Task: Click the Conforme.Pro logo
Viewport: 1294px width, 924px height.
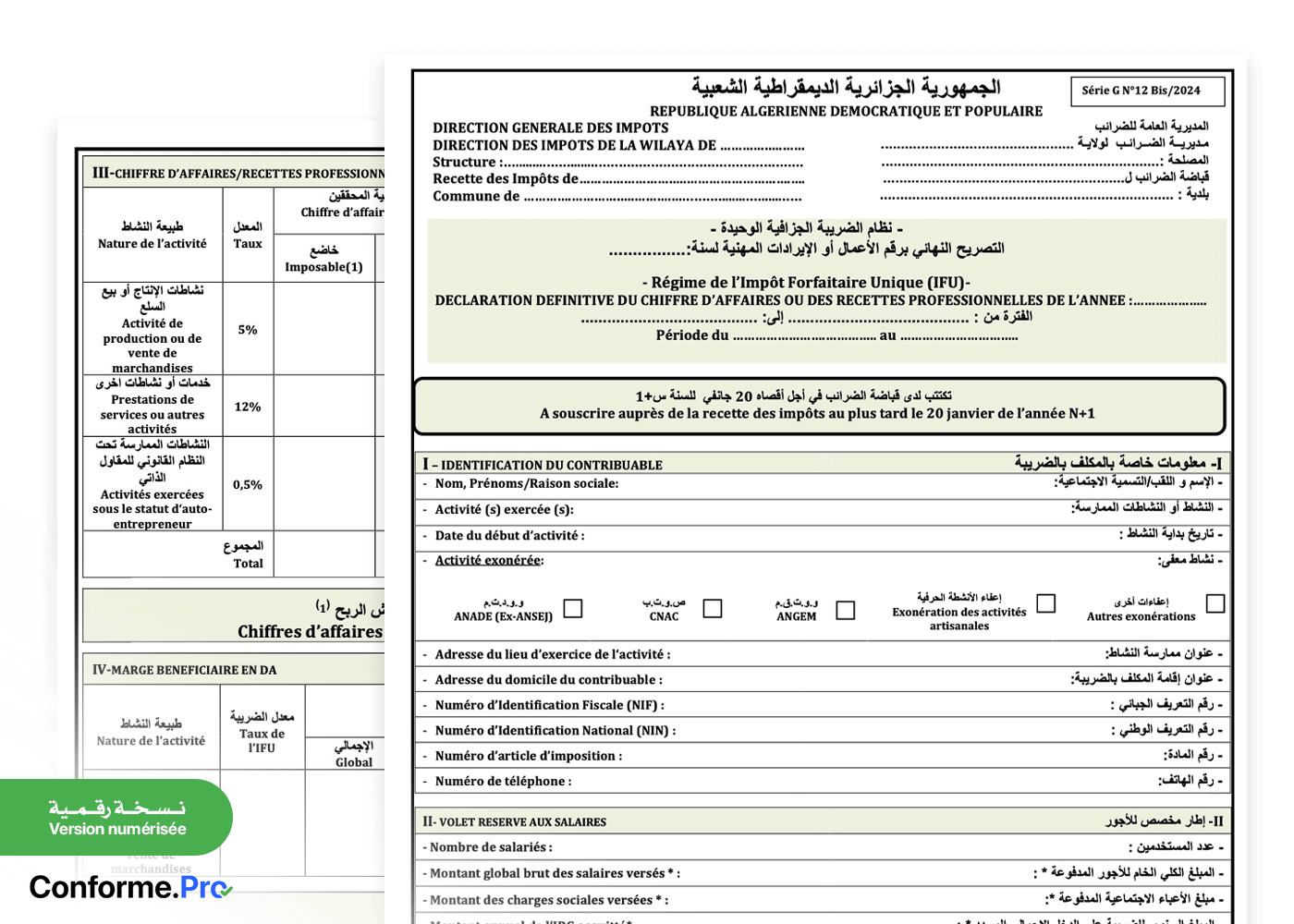Action: (130, 888)
